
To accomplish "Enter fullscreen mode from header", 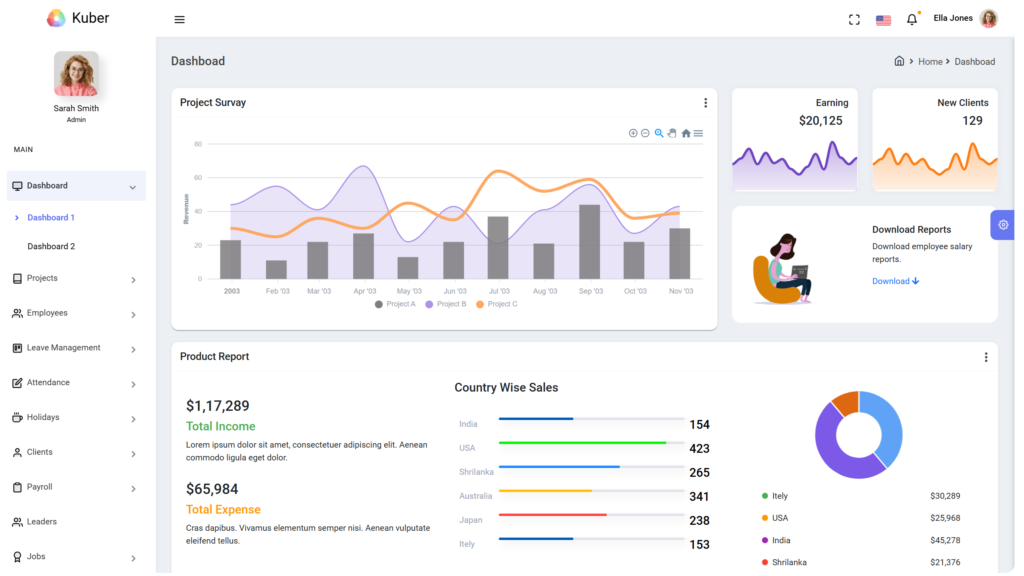I will pos(854,19).
